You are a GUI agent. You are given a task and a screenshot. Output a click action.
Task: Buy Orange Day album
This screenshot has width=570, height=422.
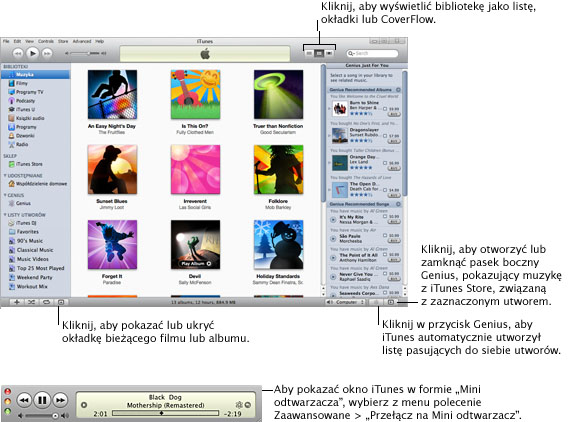pos(394,168)
